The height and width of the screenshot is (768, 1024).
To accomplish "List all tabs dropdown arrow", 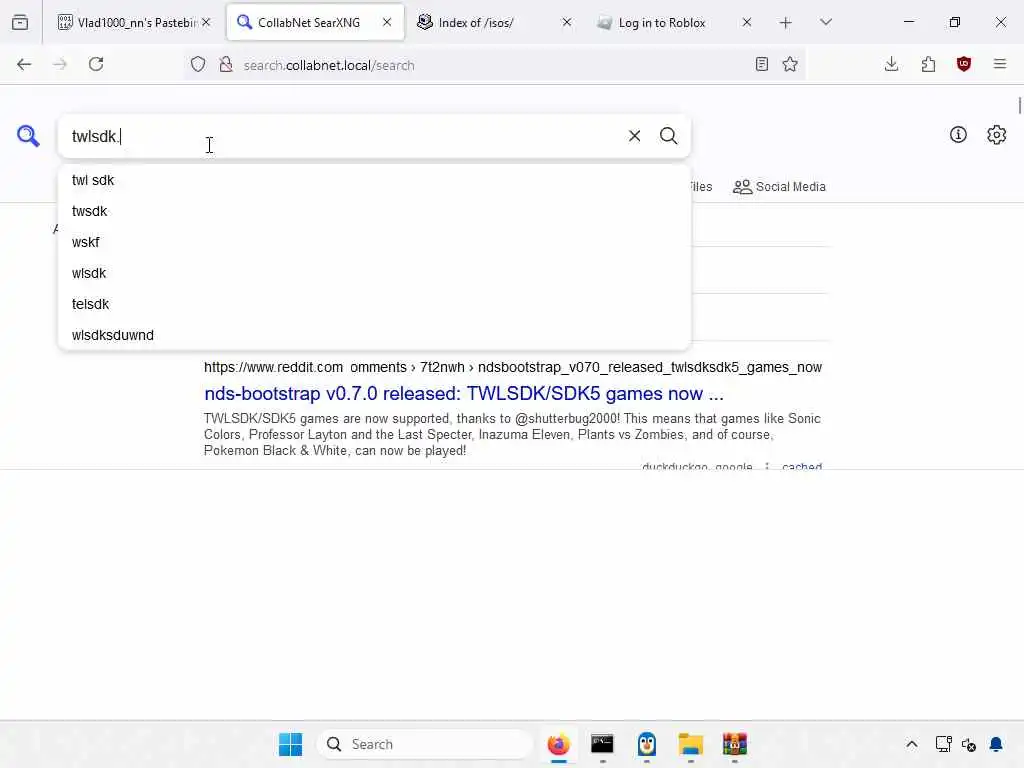I will pyautogui.click(x=825, y=22).
